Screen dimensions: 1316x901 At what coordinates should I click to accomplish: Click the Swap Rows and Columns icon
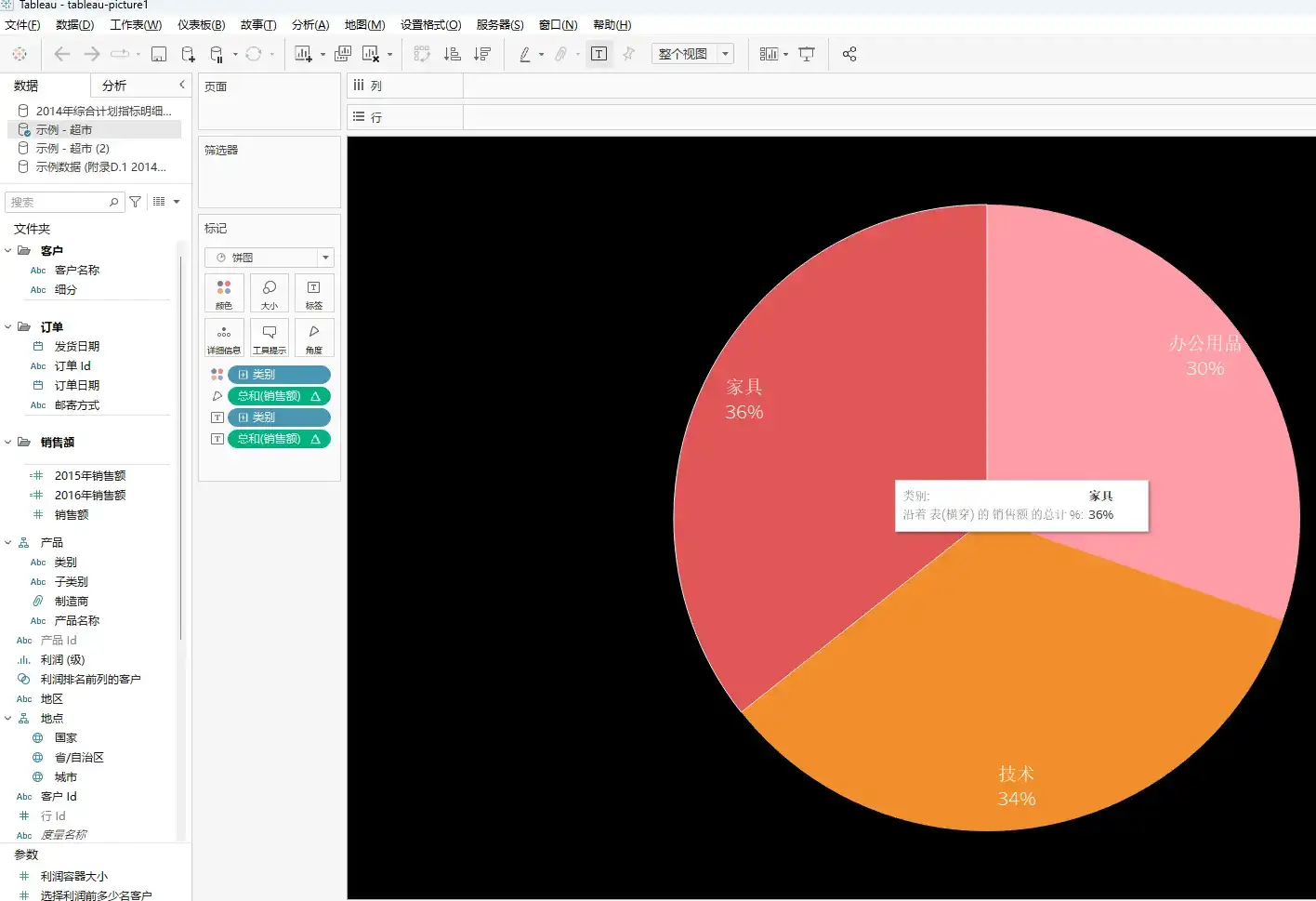[x=422, y=54]
